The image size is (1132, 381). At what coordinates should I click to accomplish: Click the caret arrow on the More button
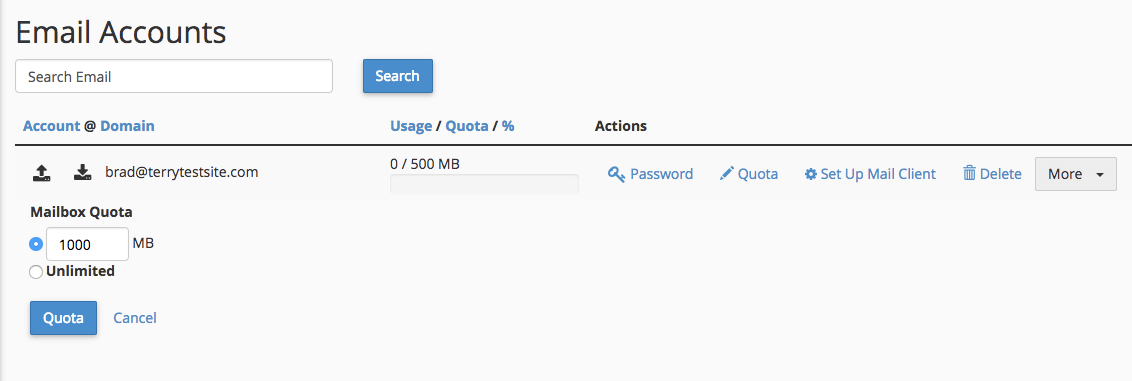pyautogui.click(x=1100, y=175)
